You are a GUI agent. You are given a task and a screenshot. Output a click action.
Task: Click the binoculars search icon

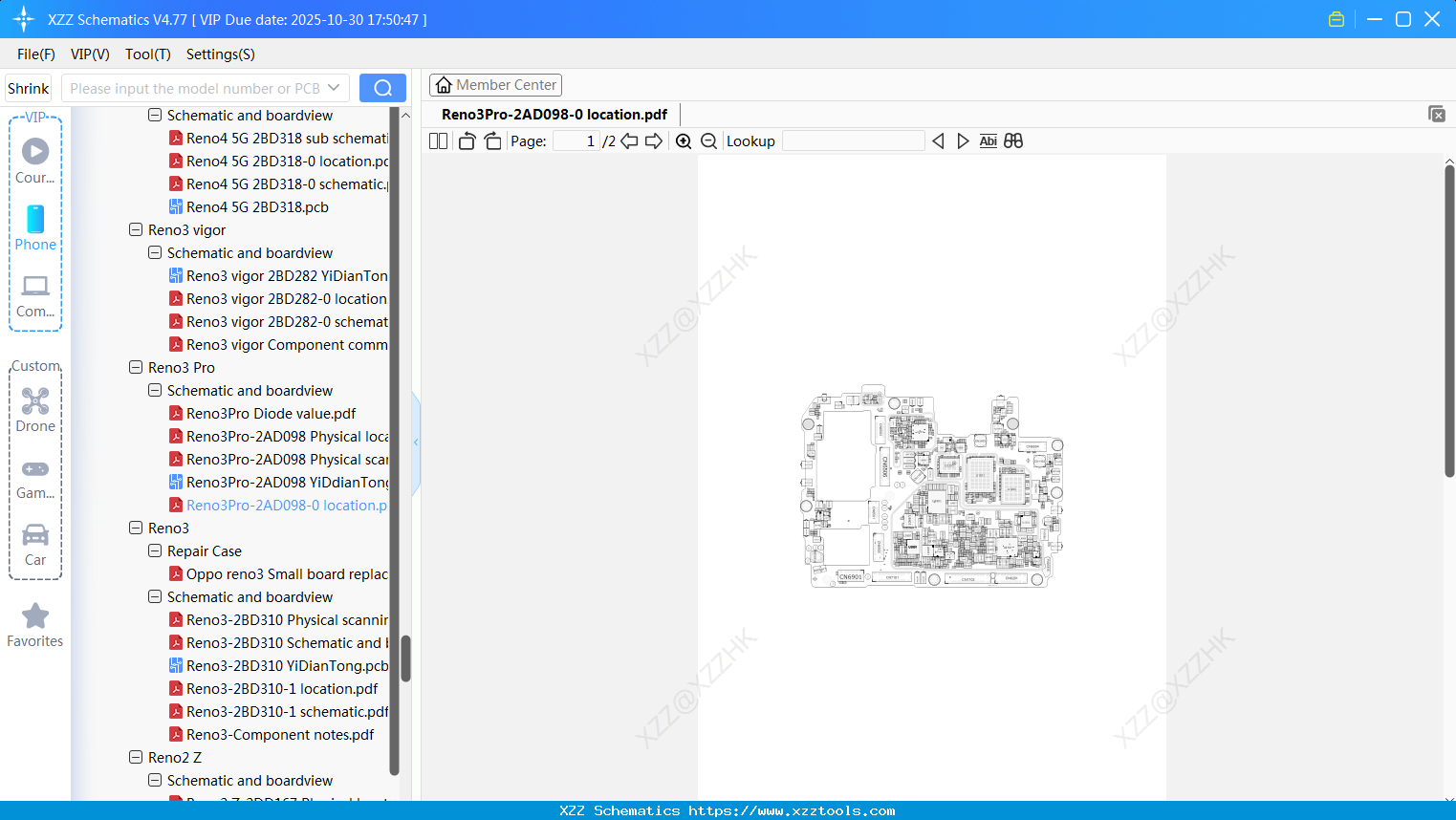(1013, 140)
